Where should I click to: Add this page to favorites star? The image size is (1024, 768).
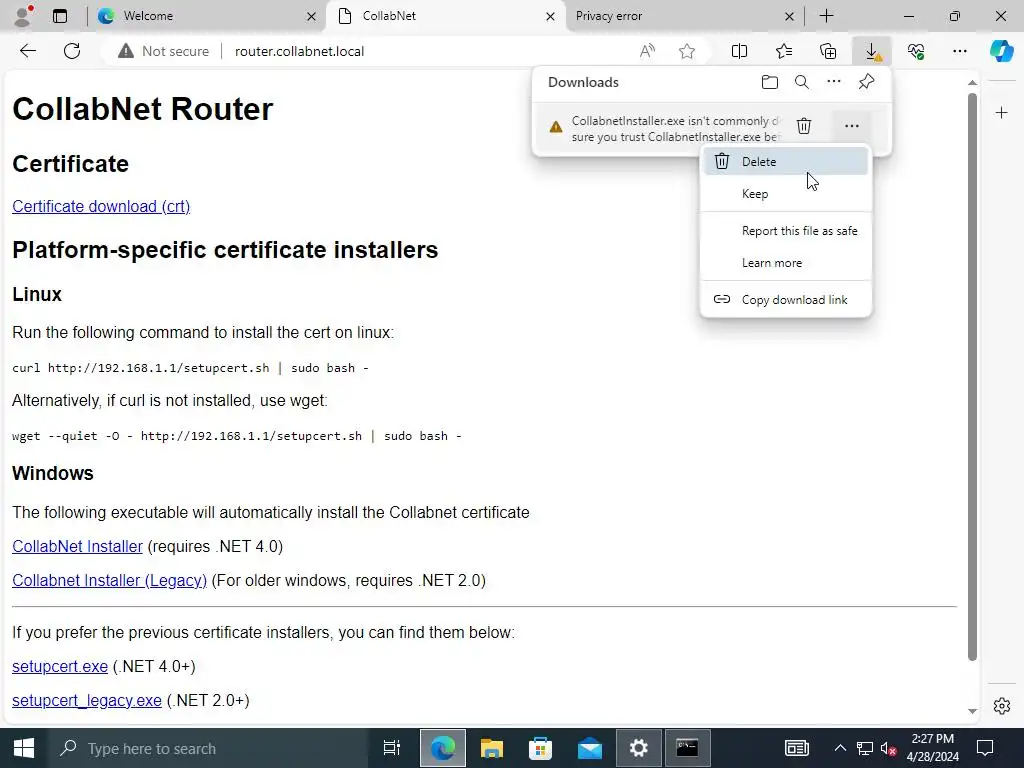(x=686, y=51)
